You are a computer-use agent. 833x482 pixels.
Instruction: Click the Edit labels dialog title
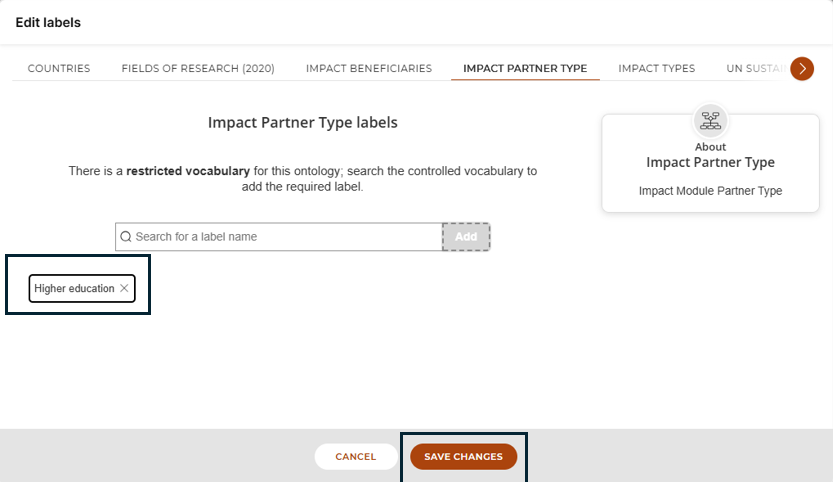[48, 22]
